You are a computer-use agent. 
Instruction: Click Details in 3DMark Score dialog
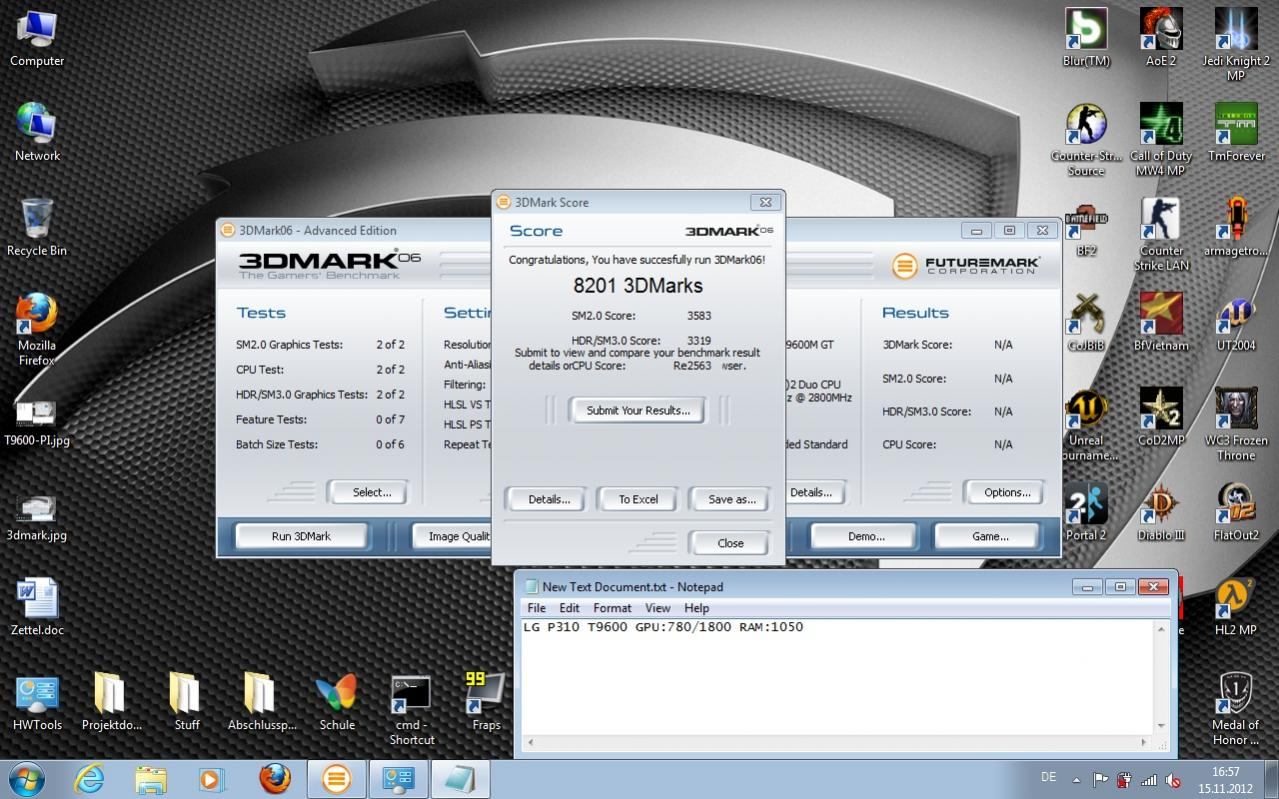point(548,499)
